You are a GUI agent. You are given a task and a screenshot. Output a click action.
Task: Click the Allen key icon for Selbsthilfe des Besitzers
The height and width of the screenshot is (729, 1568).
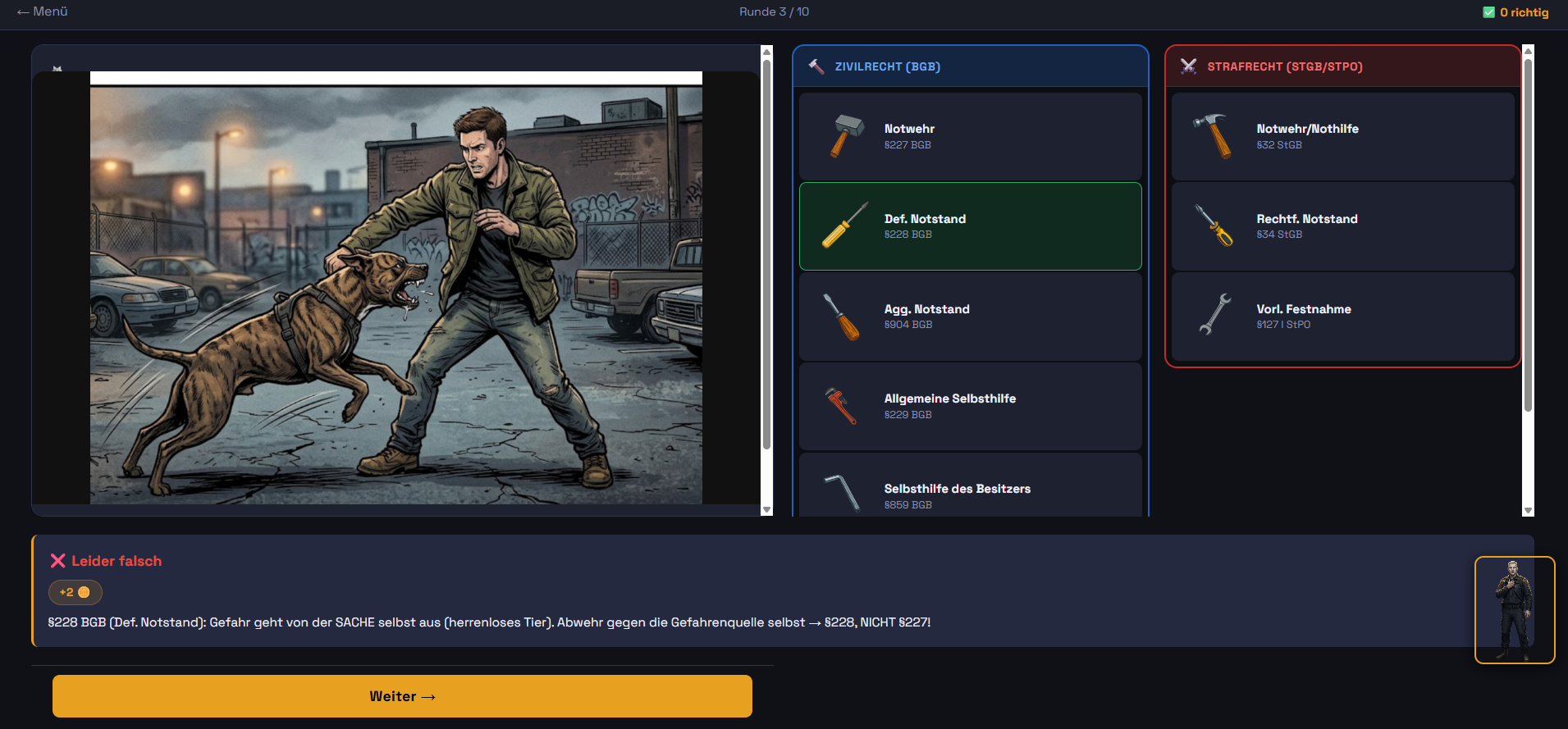coord(843,493)
